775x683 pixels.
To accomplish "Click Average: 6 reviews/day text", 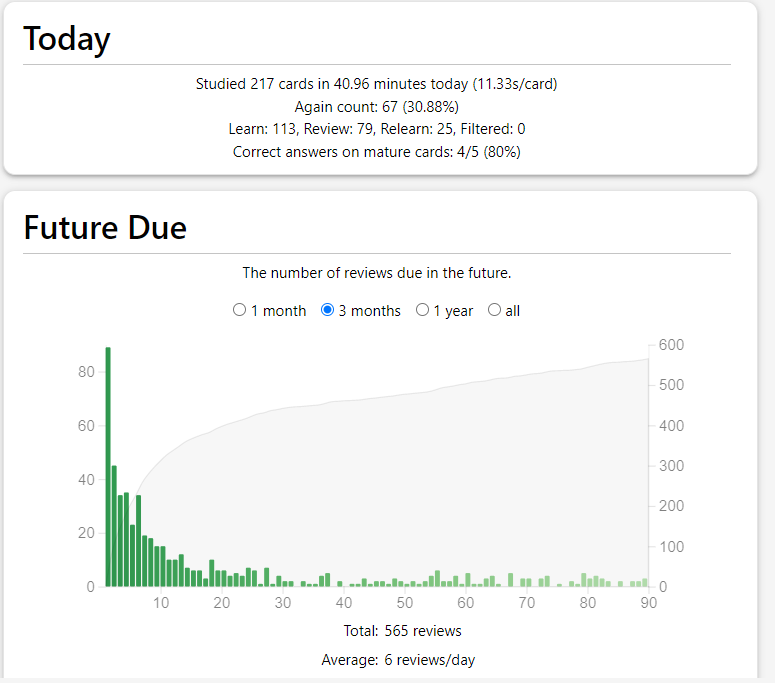I will (x=390, y=660).
